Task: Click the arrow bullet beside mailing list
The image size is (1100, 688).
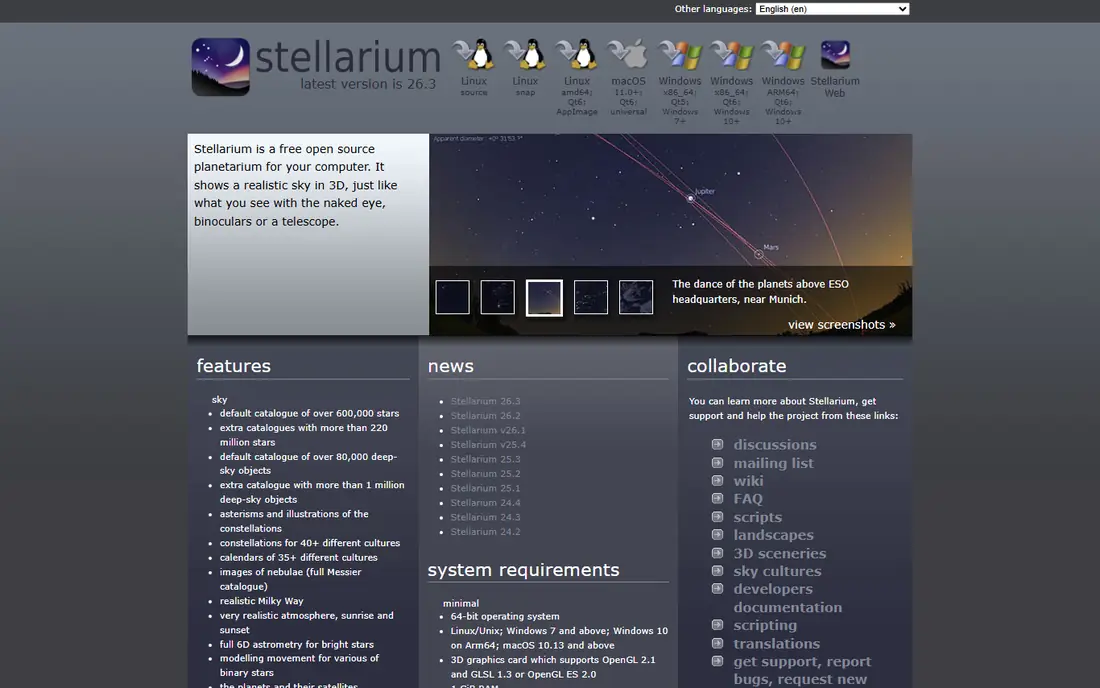Action: pyautogui.click(x=717, y=462)
